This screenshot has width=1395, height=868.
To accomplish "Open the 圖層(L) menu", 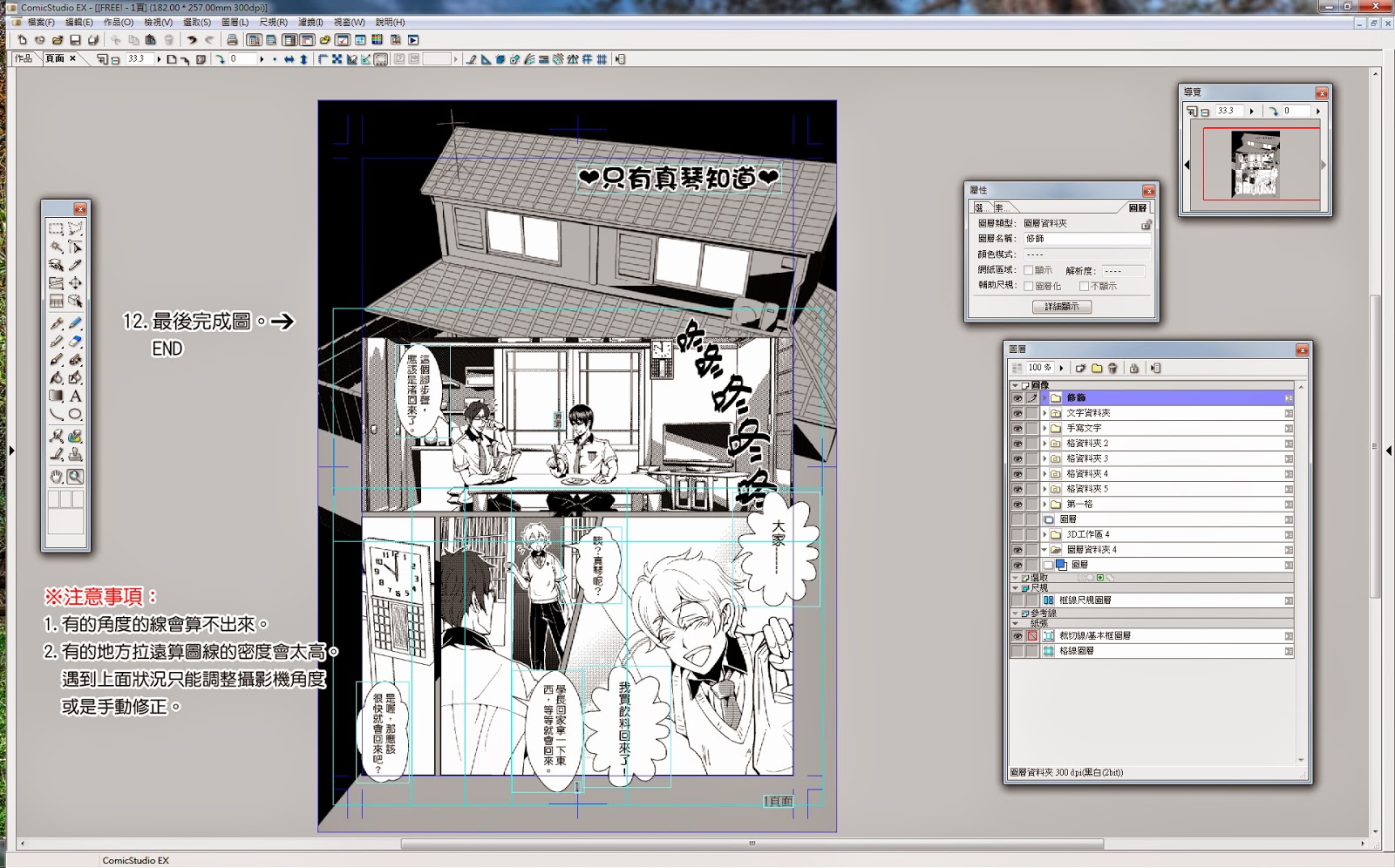I will [x=235, y=23].
